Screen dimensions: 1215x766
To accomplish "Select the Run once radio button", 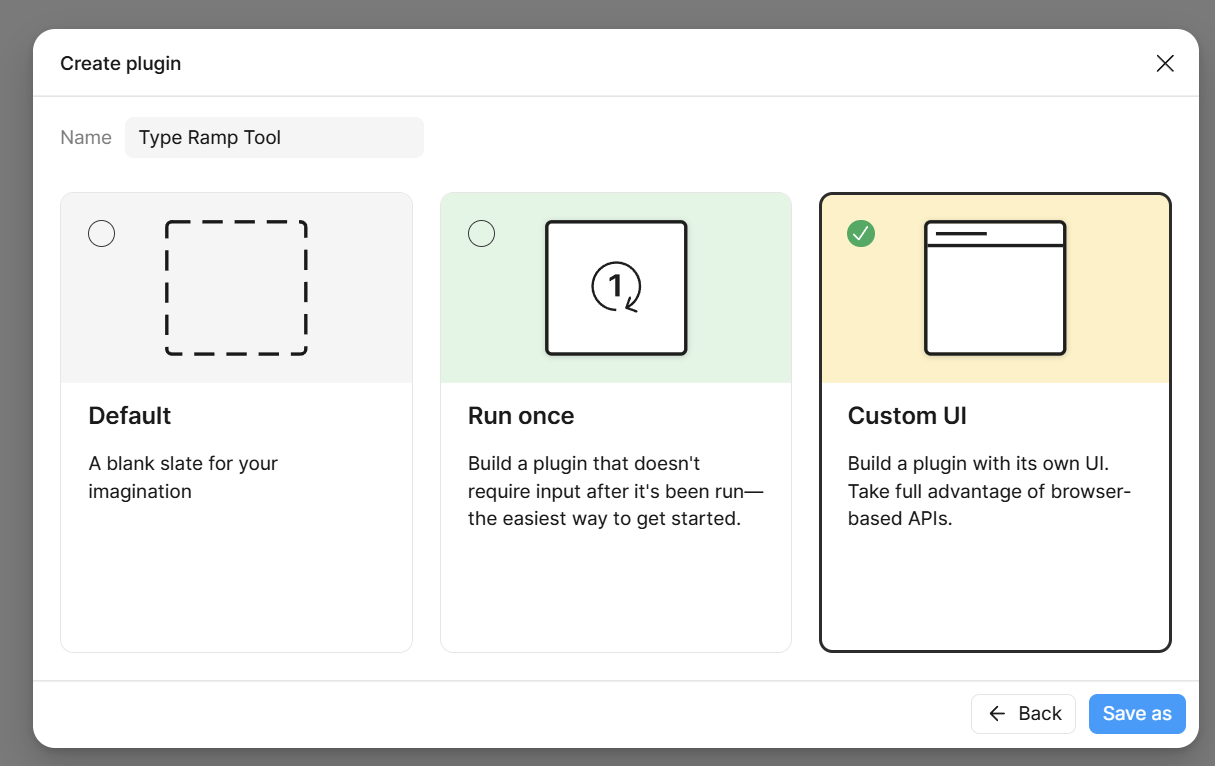I will [482, 234].
